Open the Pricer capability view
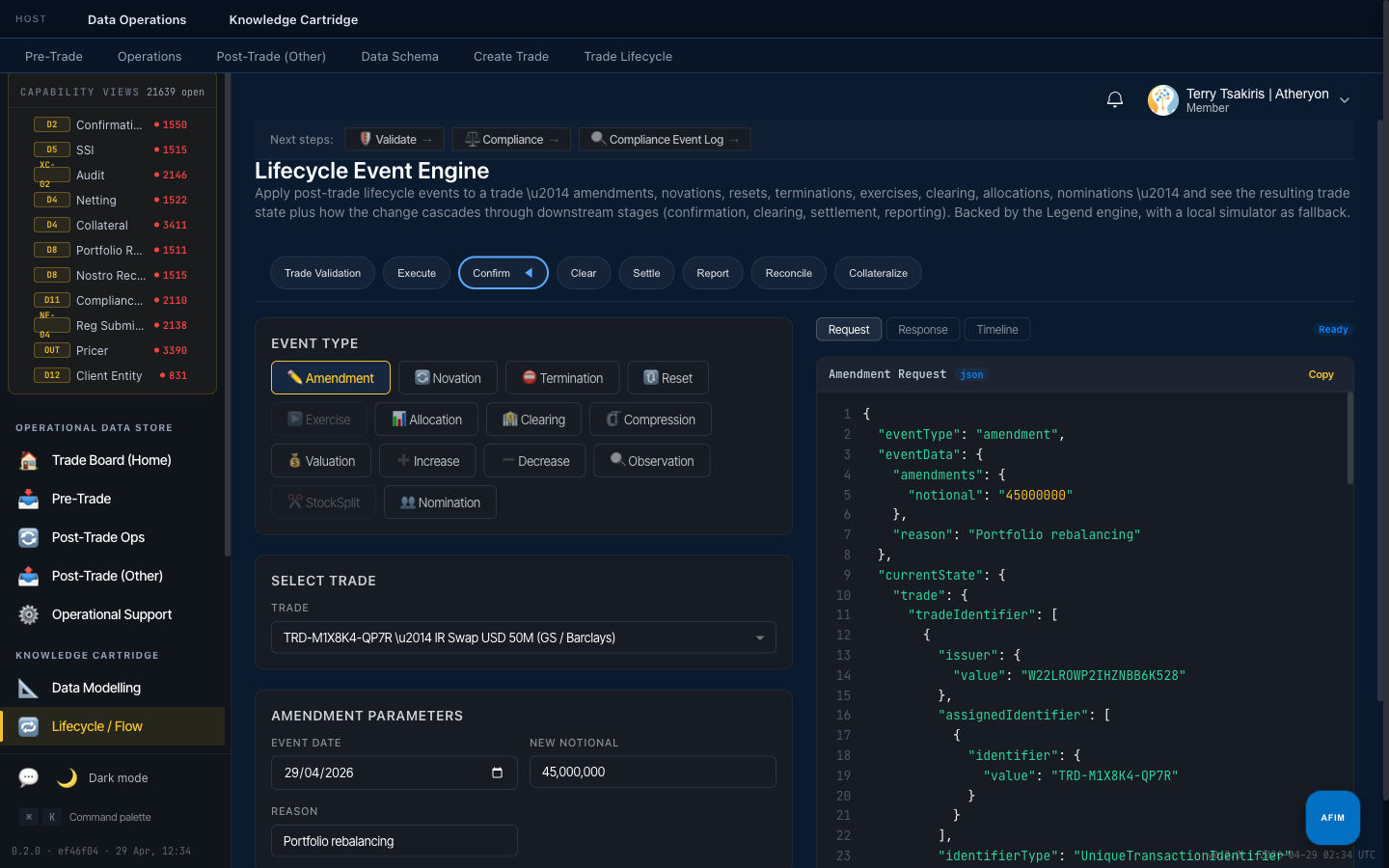The image size is (1389, 868). coord(112,350)
